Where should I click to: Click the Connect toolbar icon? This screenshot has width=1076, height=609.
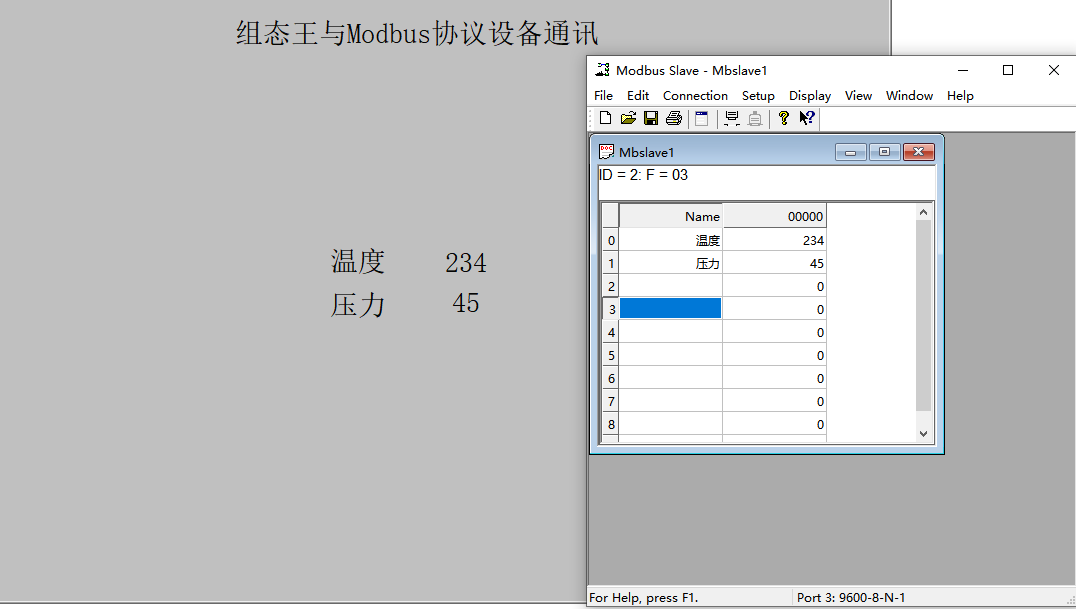(732, 118)
